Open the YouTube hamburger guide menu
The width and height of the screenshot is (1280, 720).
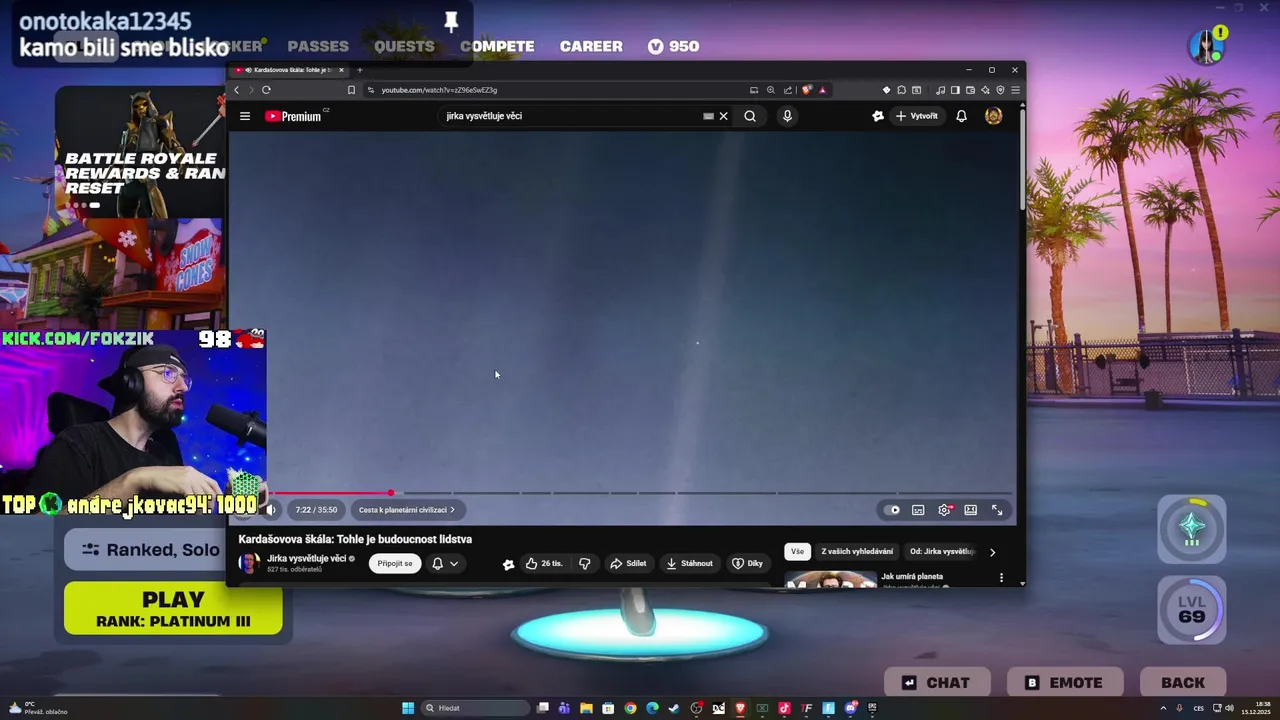click(x=245, y=116)
